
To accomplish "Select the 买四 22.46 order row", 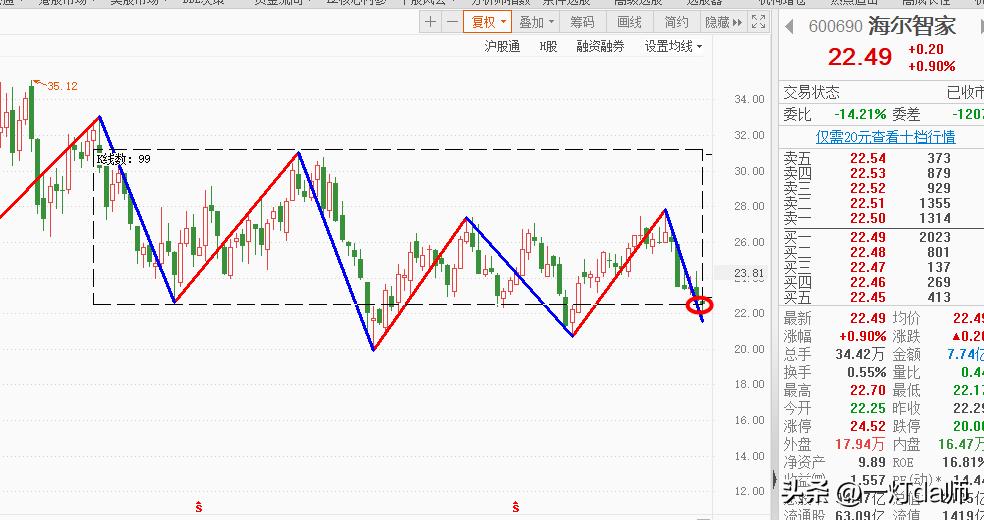I will (881, 282).
